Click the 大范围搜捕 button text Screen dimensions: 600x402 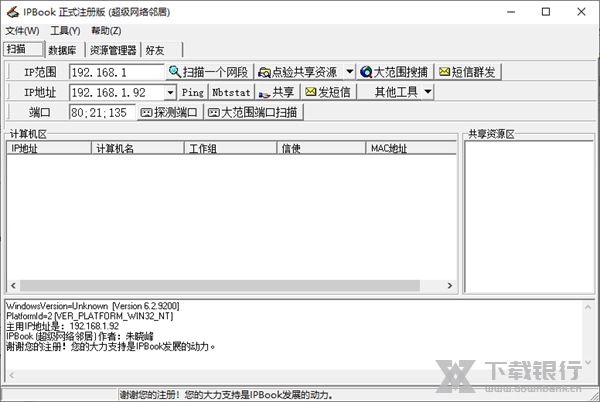tap(401, 72)
